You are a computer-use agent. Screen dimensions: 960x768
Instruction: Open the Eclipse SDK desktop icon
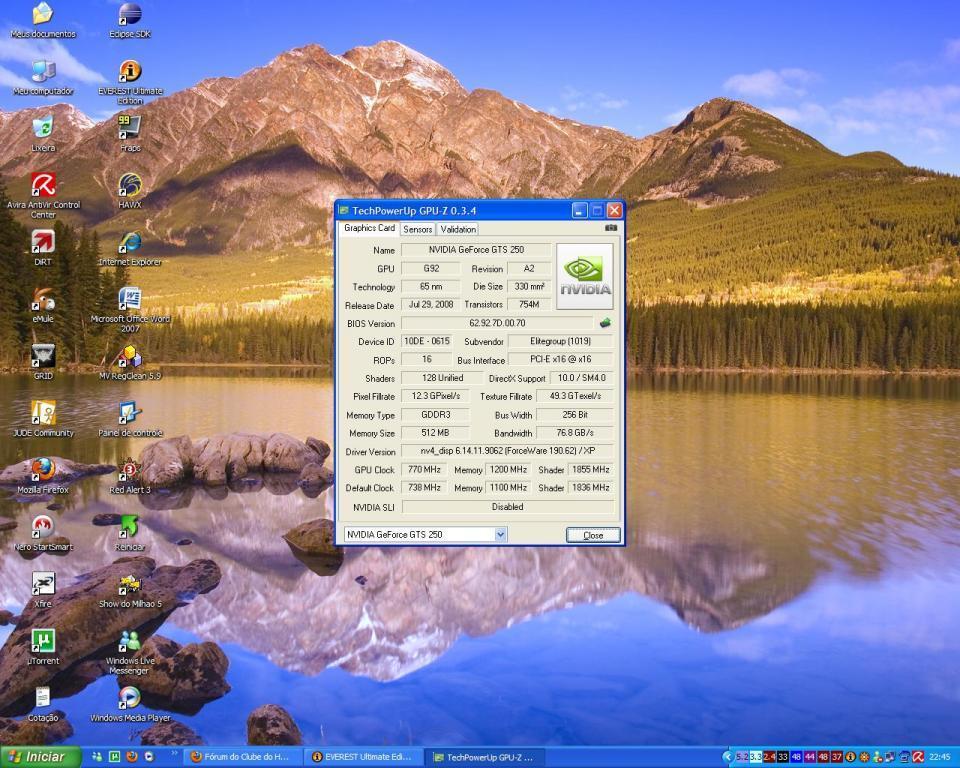point(130,15)
